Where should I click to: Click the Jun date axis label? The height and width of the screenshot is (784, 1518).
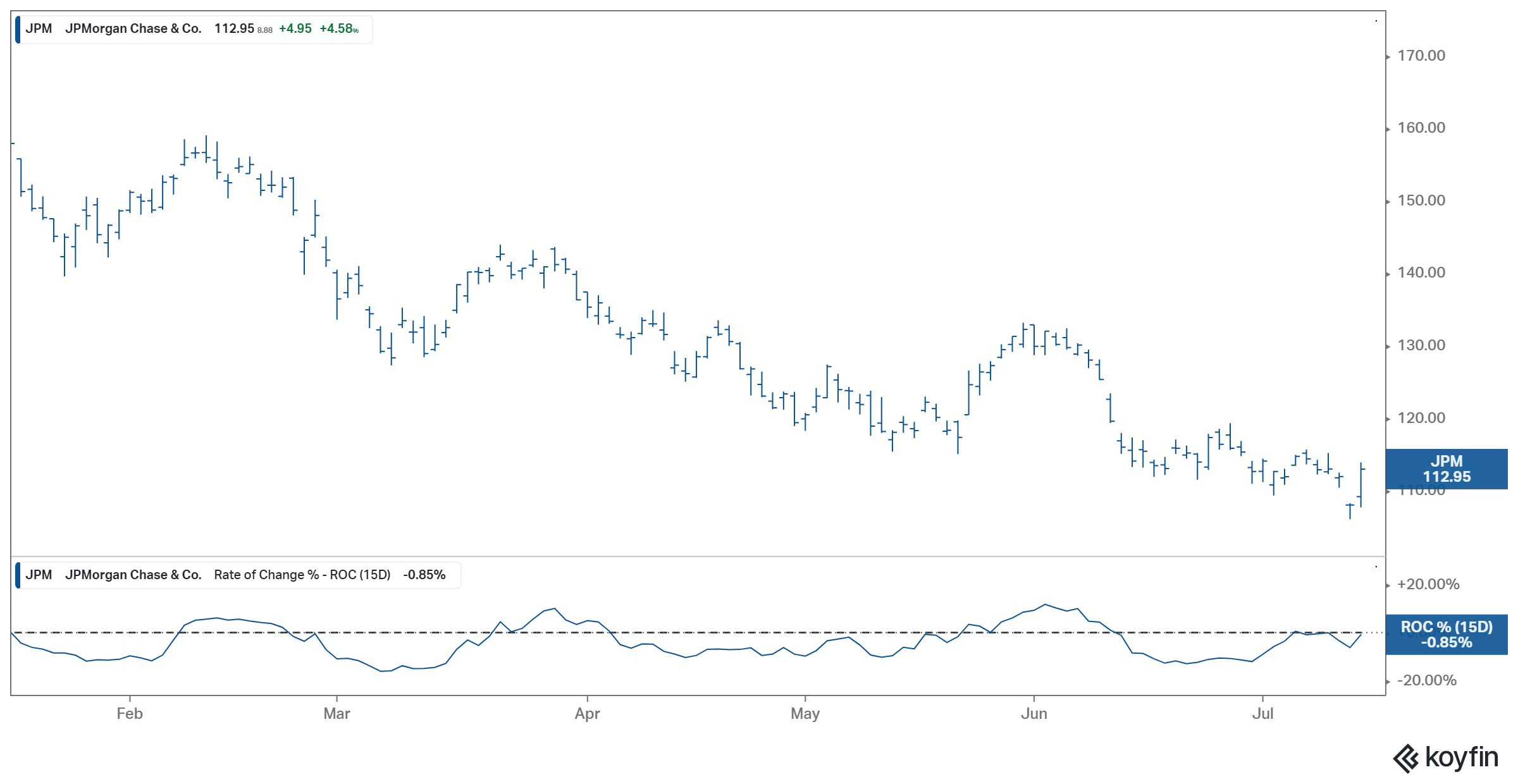(1034, 714)
